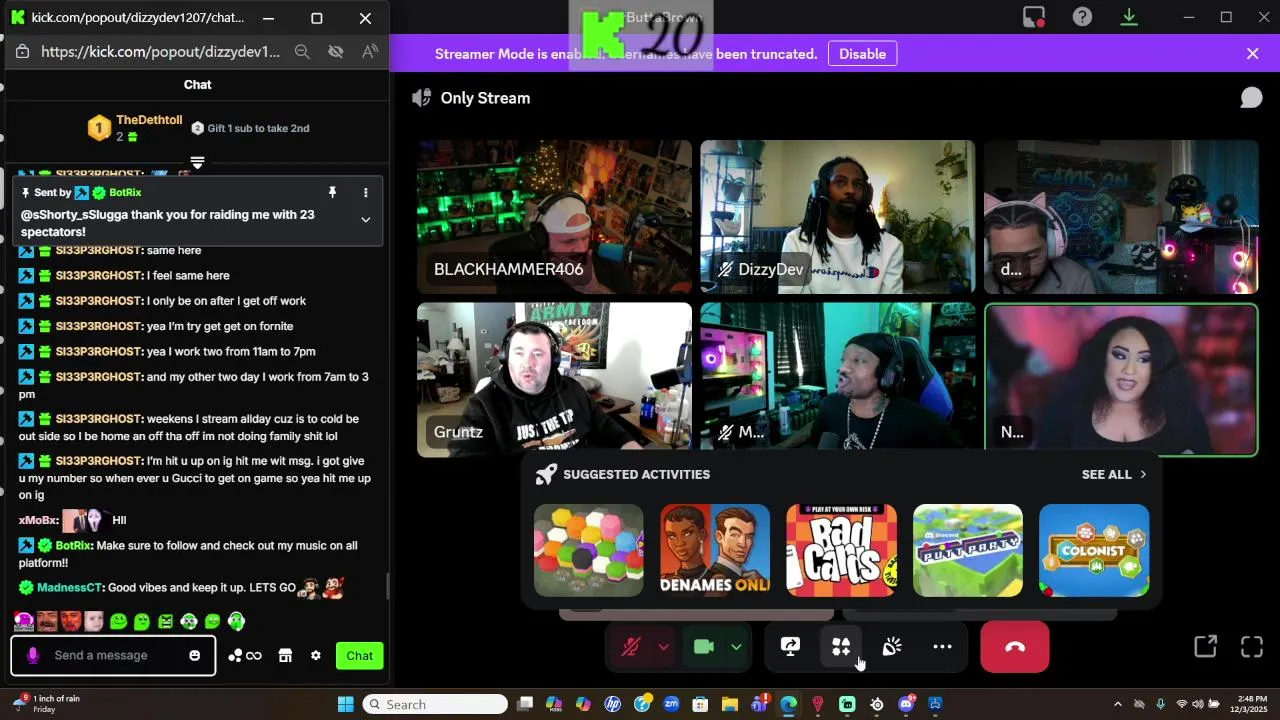Show hidden tray icons chevron
The image size is (1280, 720).
(x=1118, y=704)
